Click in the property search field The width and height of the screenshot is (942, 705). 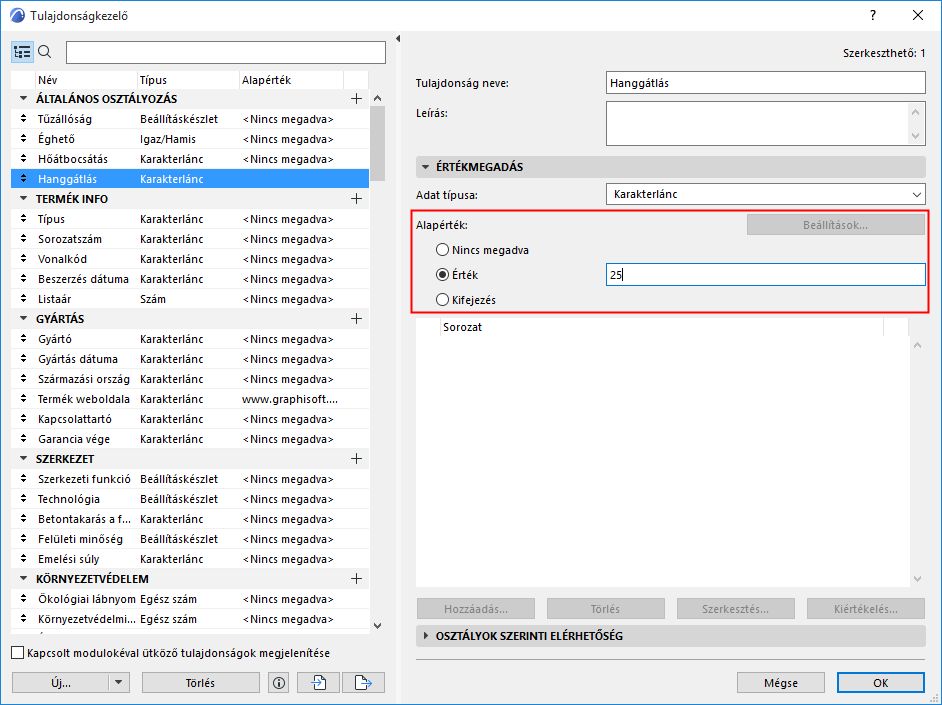click(x=226, y=52)
